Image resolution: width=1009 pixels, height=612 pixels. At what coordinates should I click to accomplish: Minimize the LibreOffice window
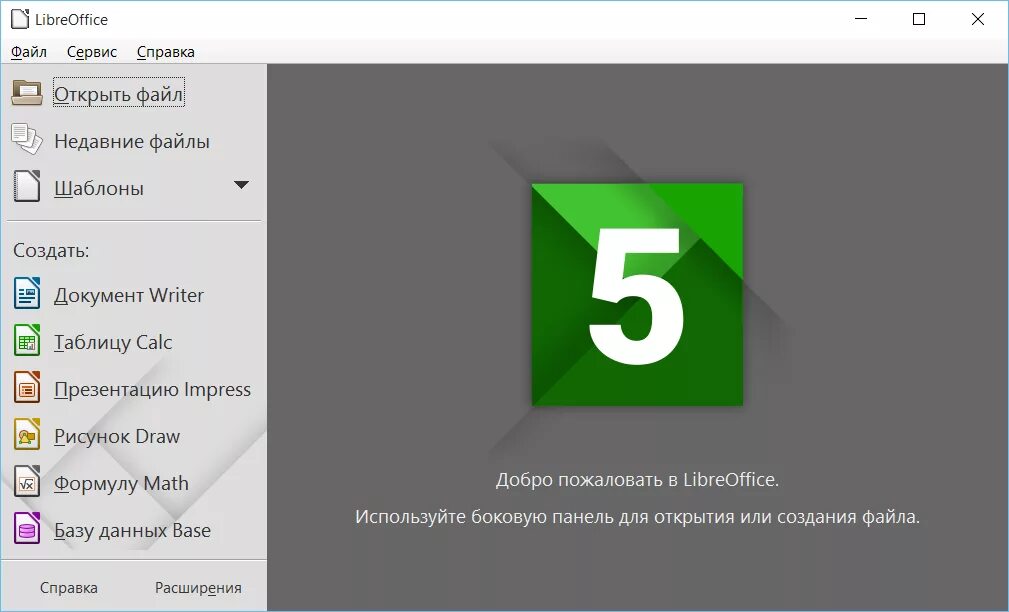[861, 19]
